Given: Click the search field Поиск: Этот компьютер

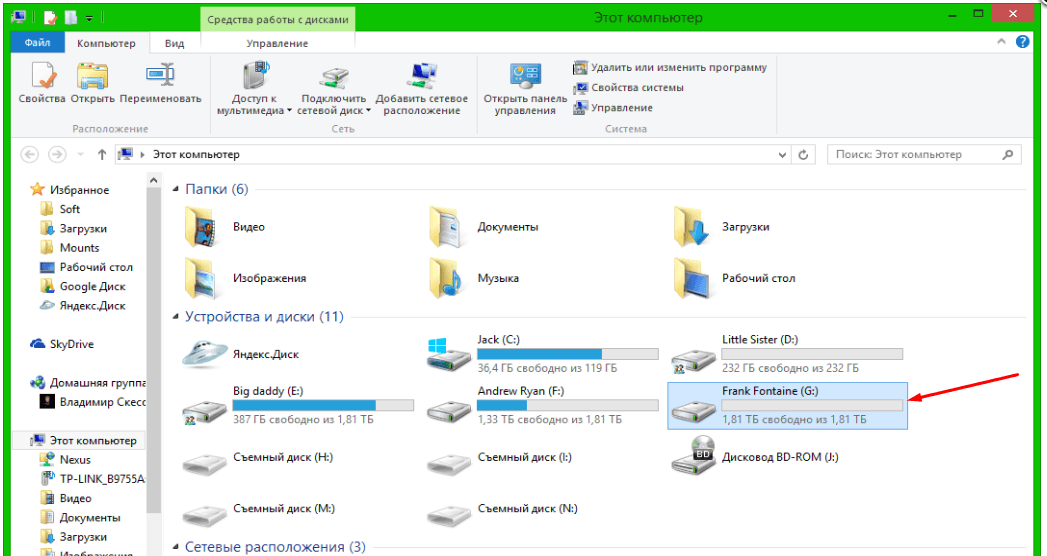Looking at the screenshot, I should [x=924, y=154].
